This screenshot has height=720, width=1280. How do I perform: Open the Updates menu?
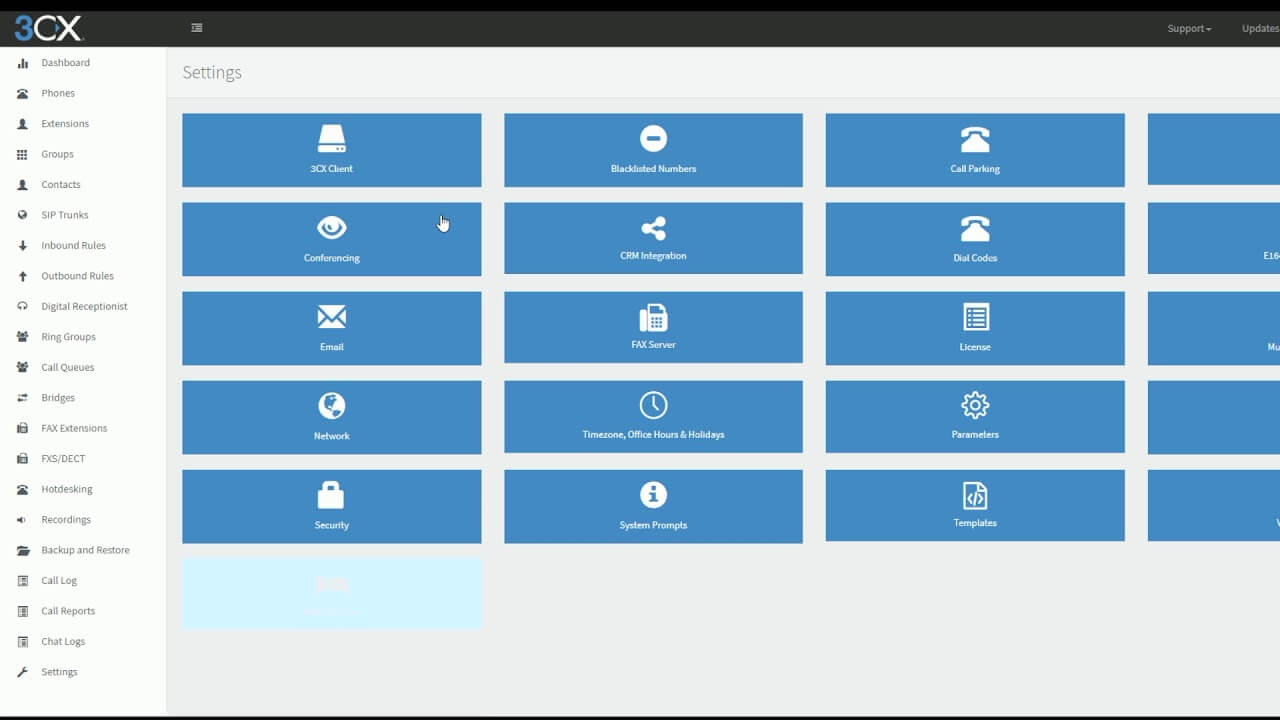coord(1260,29)
